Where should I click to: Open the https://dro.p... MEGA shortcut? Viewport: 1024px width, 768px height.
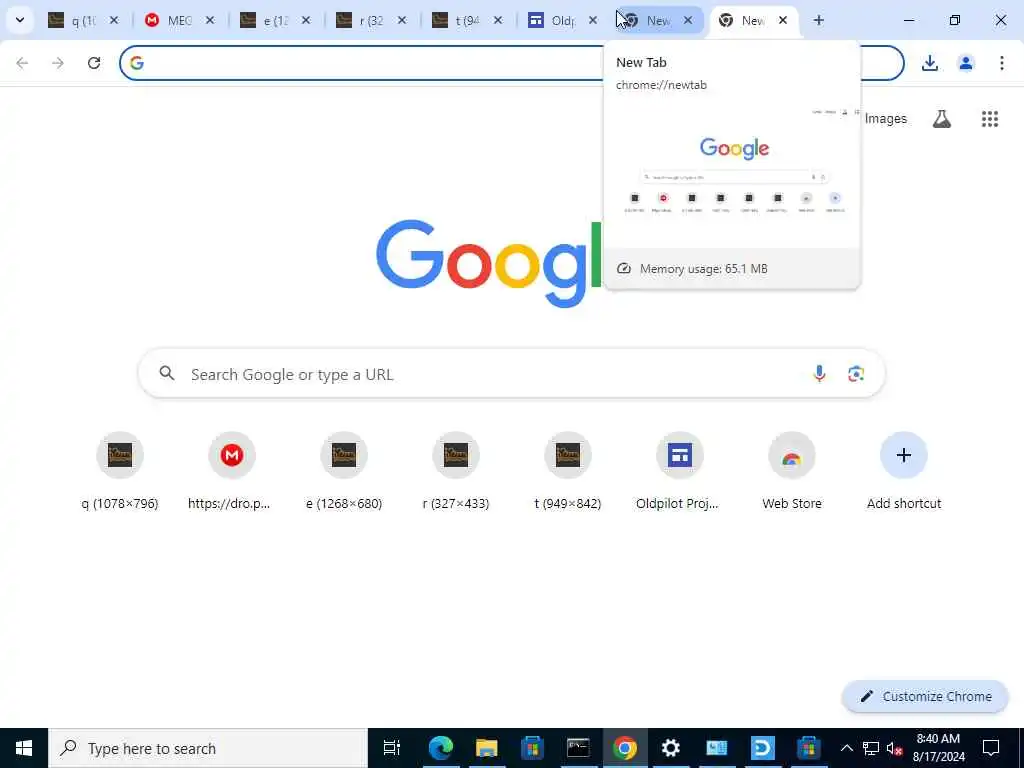coord(231,470)
